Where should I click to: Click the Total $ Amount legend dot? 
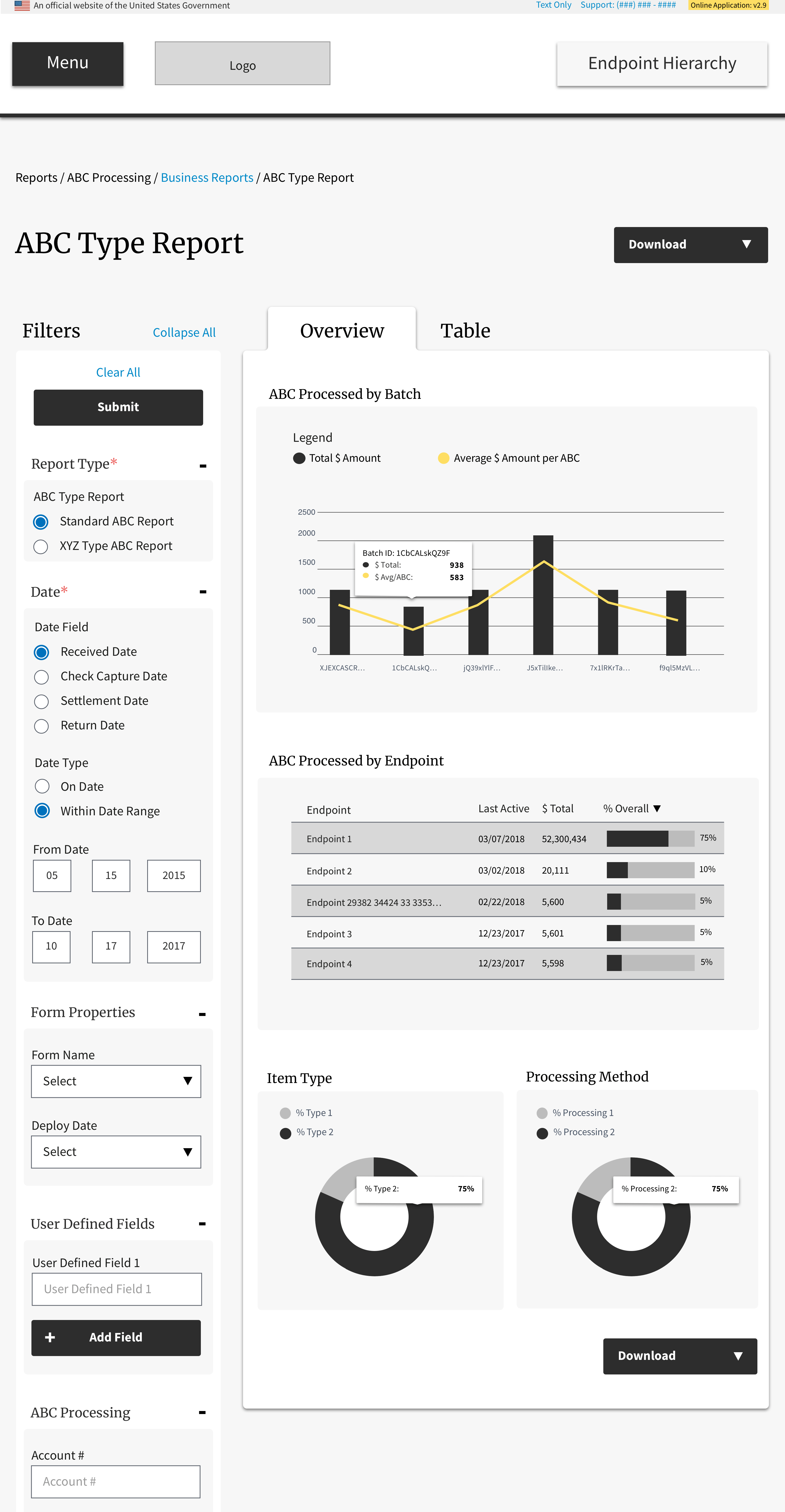tap(299, 458)
